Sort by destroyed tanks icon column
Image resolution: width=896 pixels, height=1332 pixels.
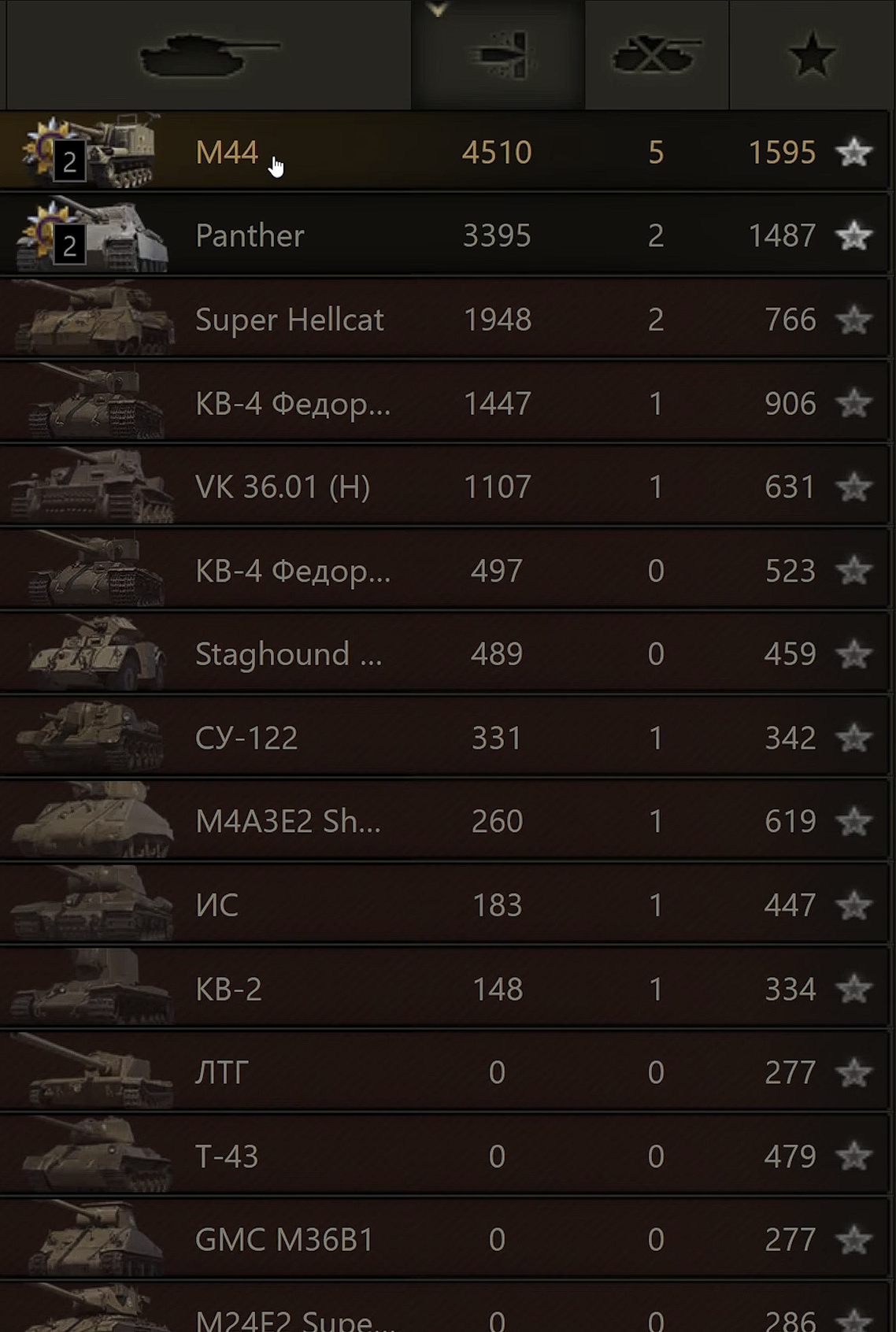(x=657, y=55)
